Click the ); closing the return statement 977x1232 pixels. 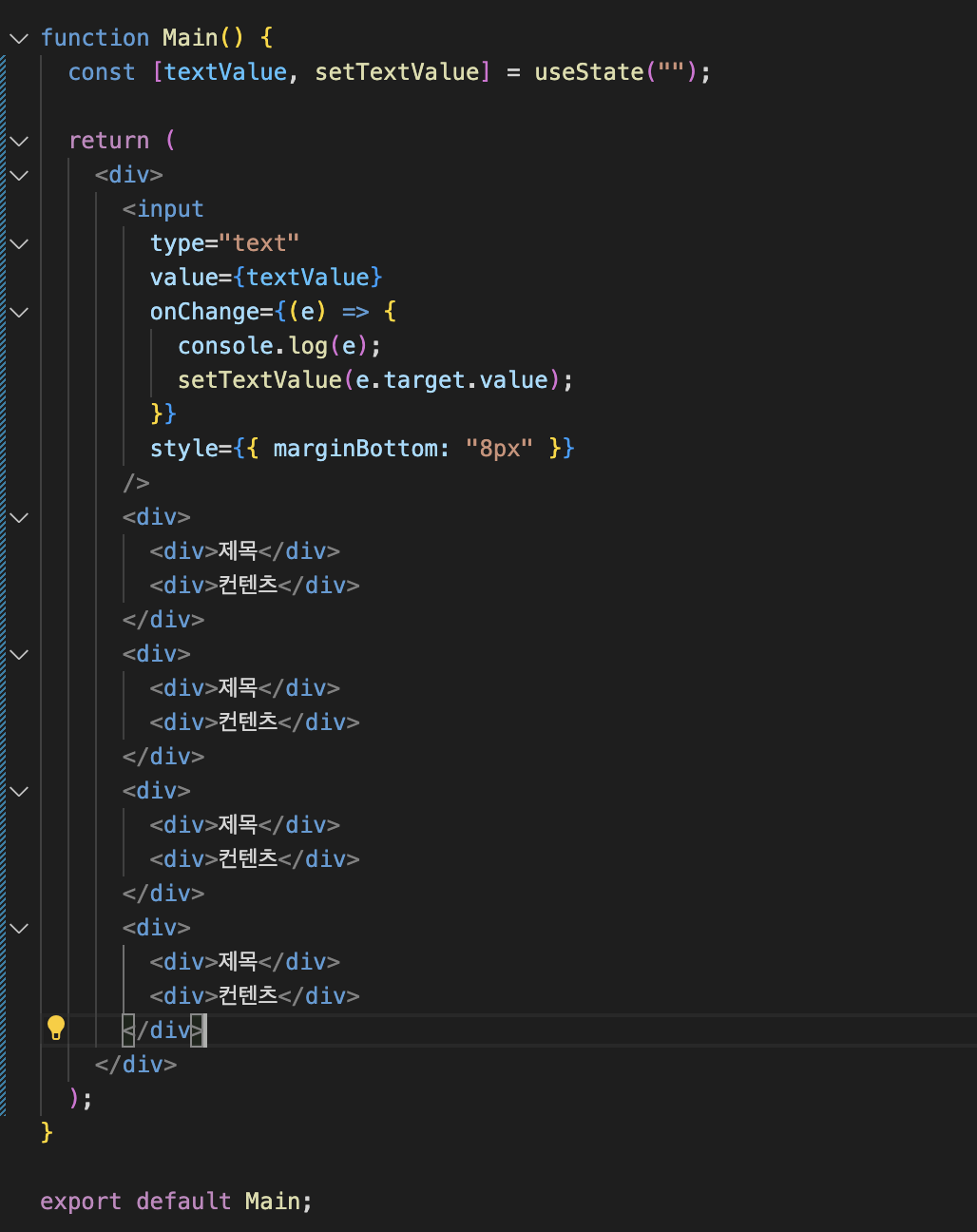(x=81, y=1099)
